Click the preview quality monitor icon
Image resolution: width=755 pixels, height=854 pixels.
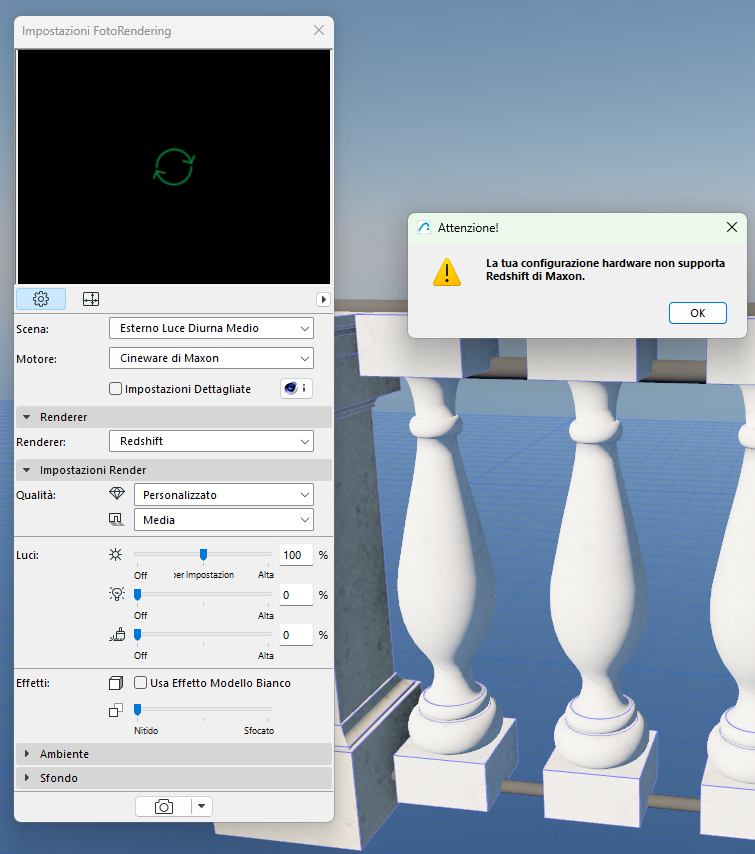(x=116, y=519)
